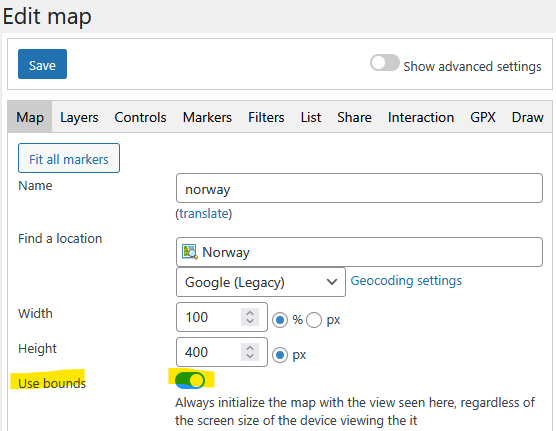
Task: Increase the Width value with up arrow
Action: pos(250,313)
